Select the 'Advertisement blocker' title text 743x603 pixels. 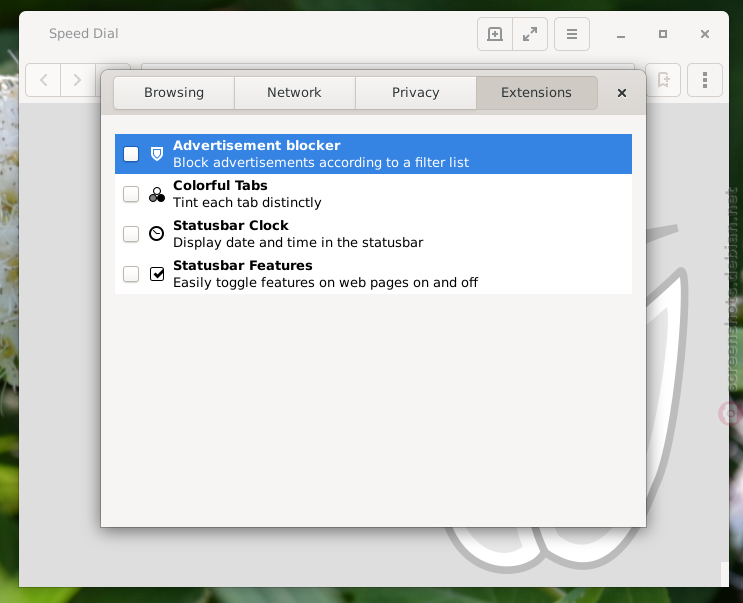(257, 145)
